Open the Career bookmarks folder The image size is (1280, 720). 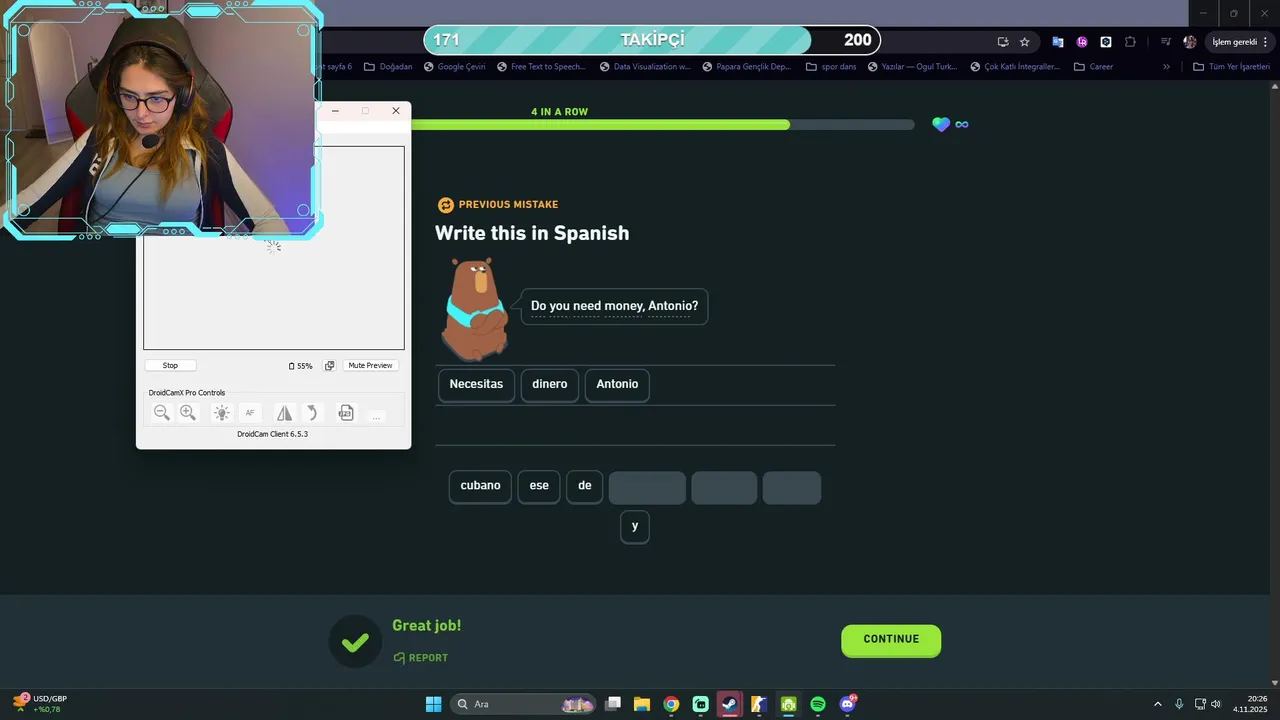click(1093, 67)
